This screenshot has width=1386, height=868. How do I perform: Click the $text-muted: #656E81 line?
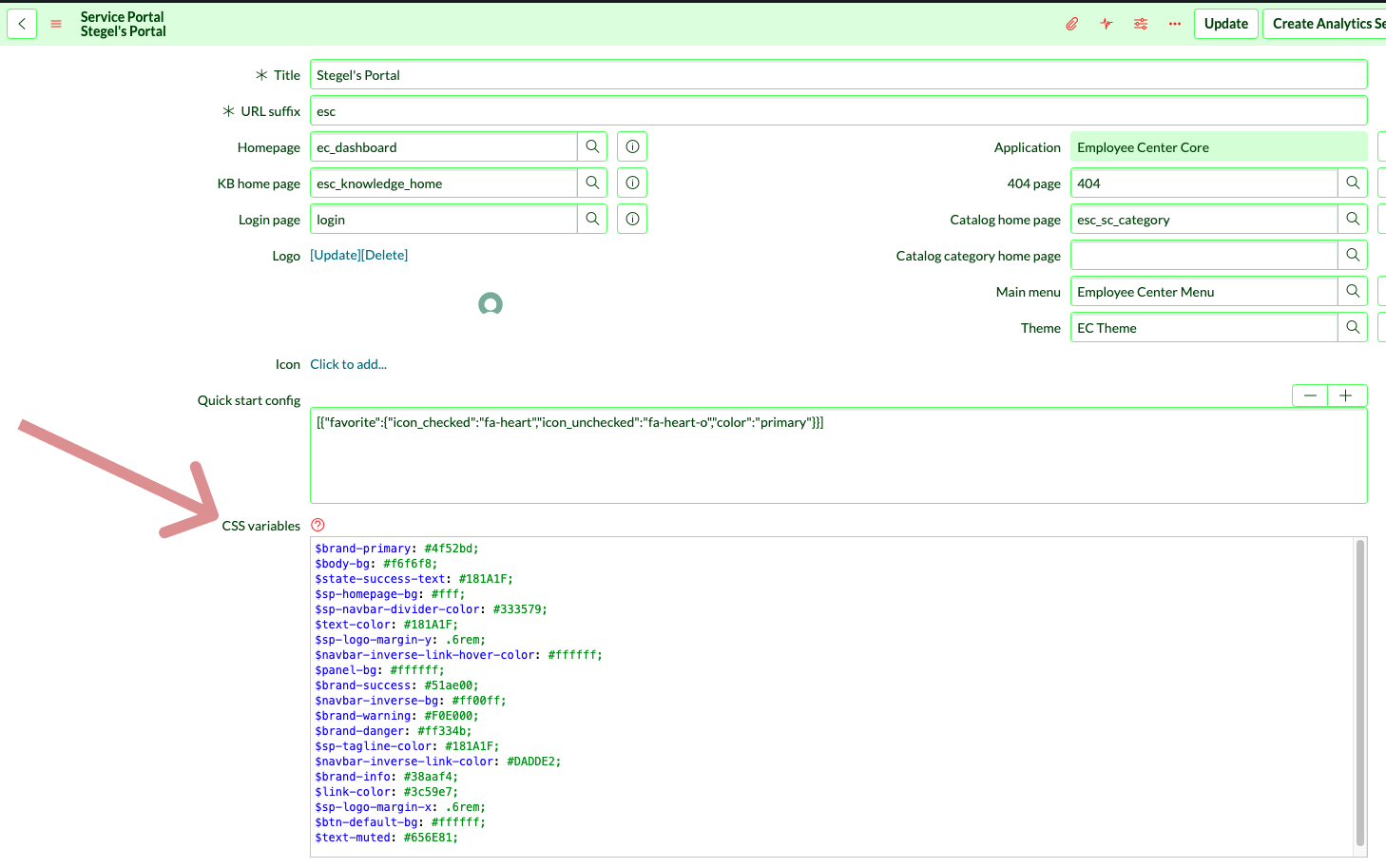(386, 838)
